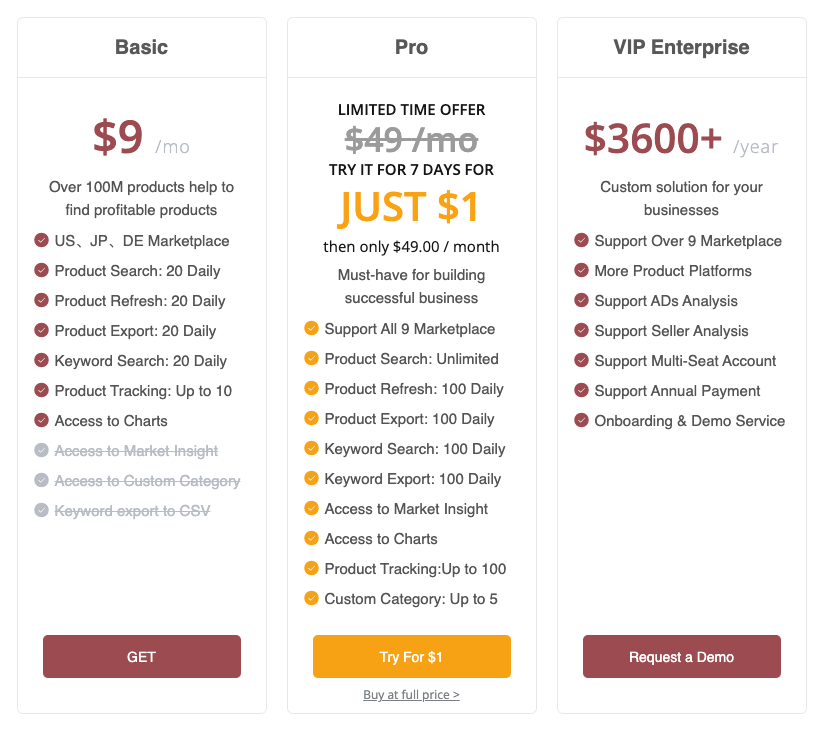This screenshot has height=729, width=821.
Task: Click orange checkmark beside Product Search: Unlimited
Action: pyautogui.click(x=311, y=359)
